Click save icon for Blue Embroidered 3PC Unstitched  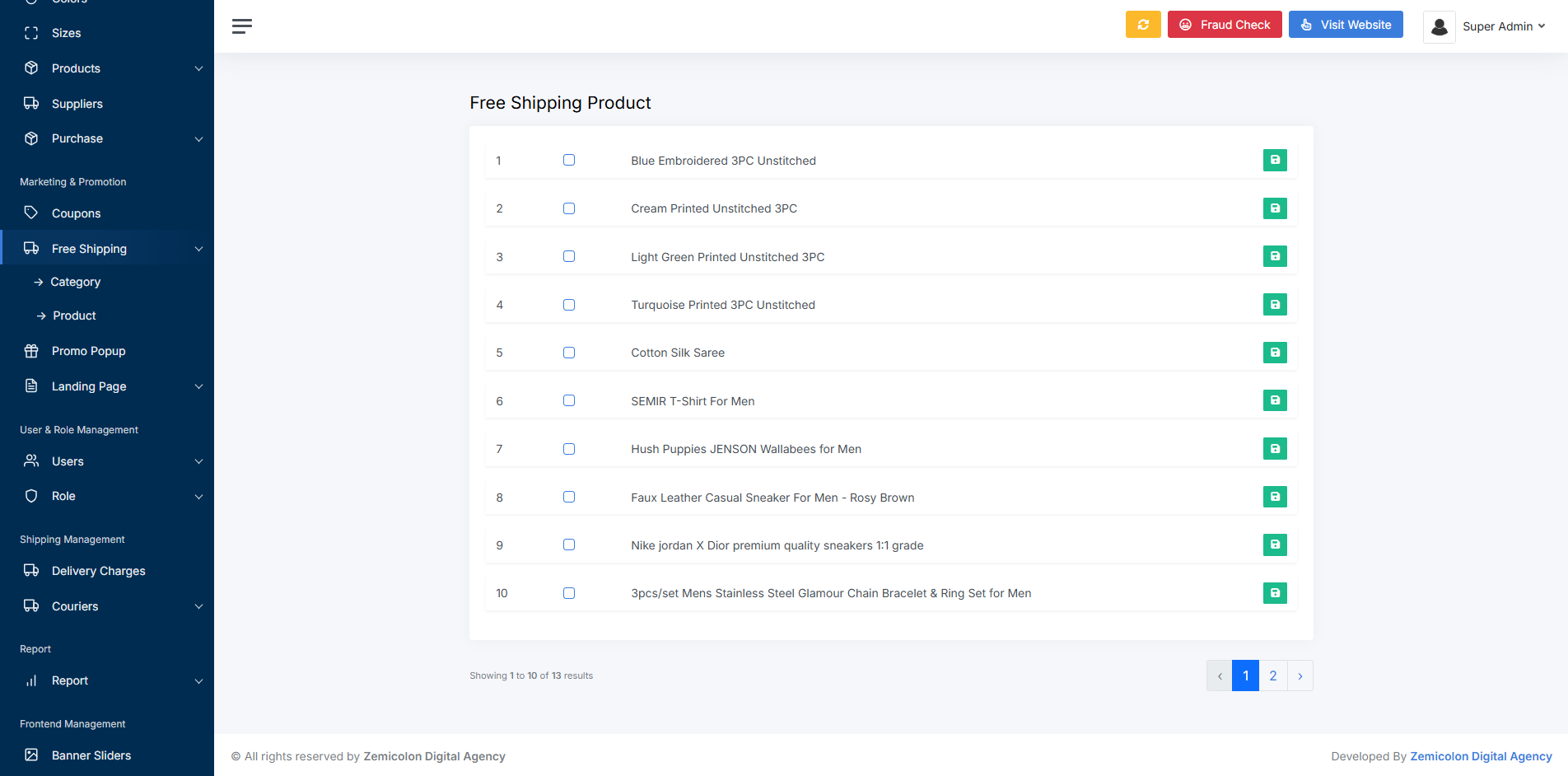1274,161
